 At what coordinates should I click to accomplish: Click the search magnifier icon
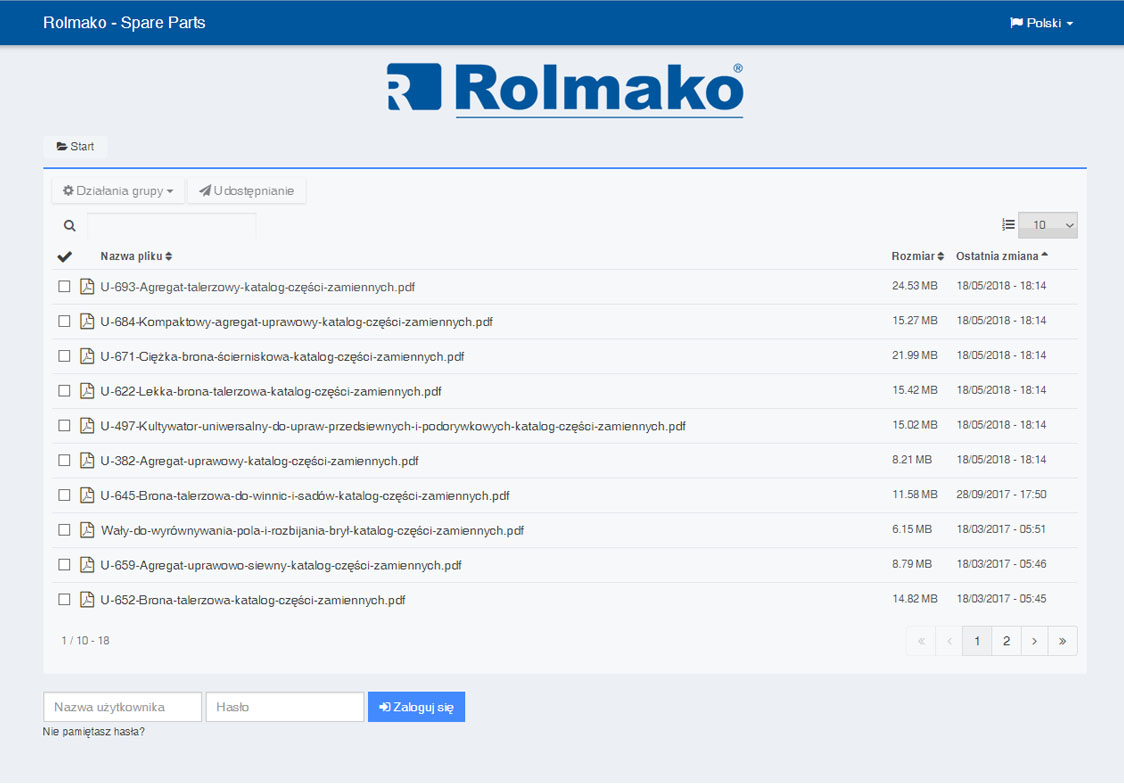(70, 226)
